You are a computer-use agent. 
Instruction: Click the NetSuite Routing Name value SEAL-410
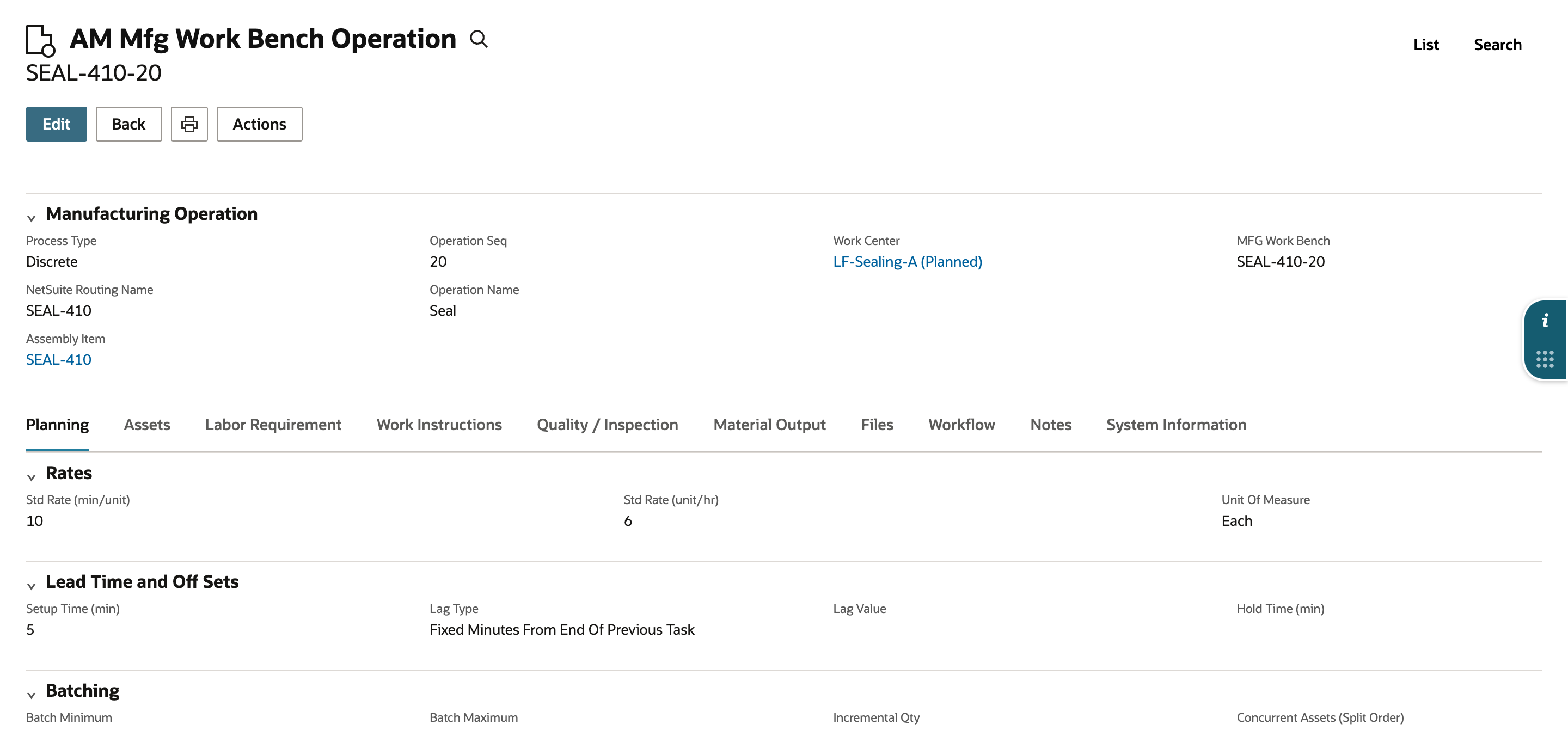pyautogui.click(x=58, y=311)
